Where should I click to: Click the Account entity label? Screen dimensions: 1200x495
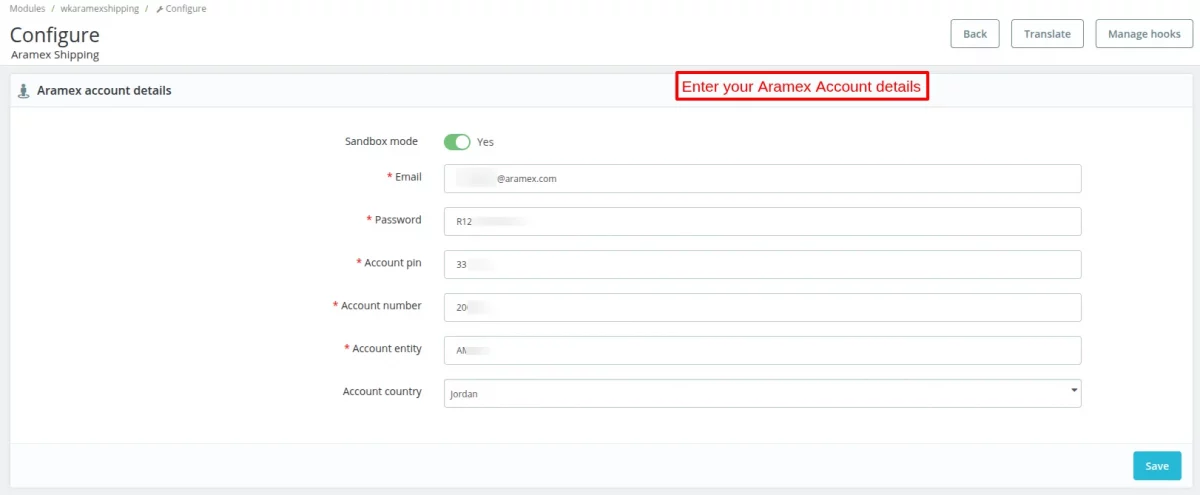coord(383,348)
